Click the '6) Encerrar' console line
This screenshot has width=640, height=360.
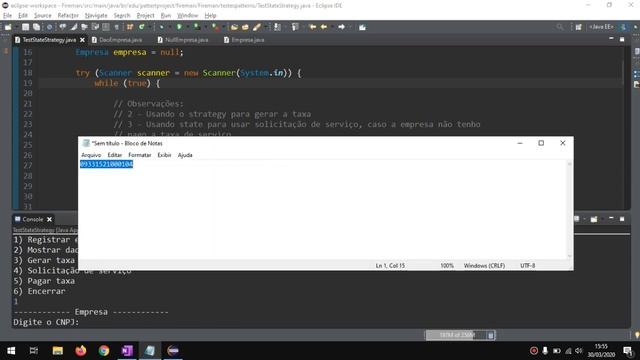(39, 291)
